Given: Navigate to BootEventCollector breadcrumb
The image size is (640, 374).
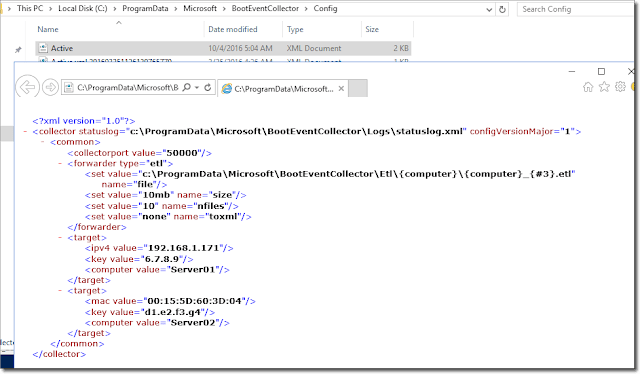Looking at the screenshot, I should [265, 8].
